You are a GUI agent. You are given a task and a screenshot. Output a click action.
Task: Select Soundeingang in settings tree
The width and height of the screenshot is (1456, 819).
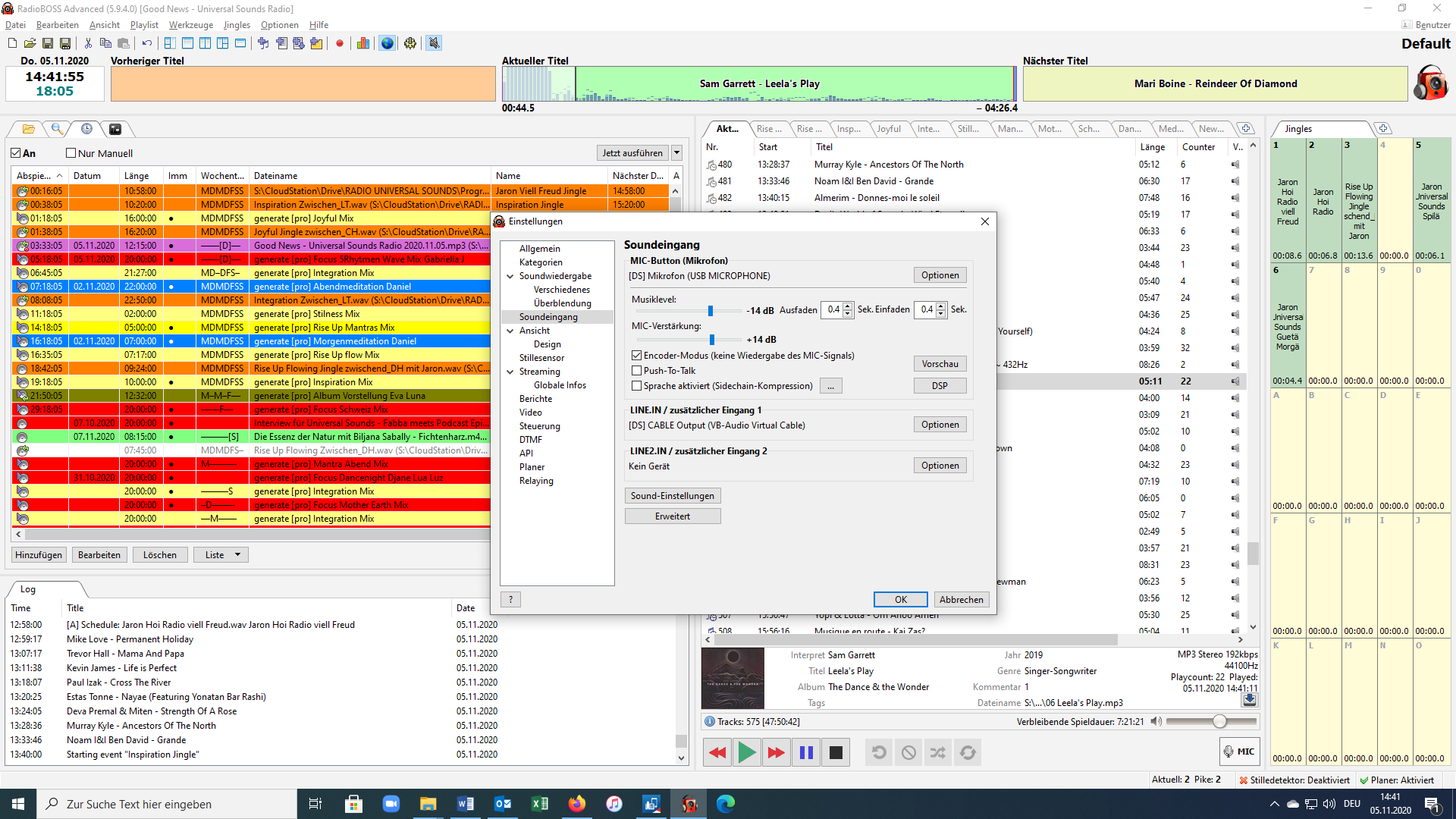(548, 317)
